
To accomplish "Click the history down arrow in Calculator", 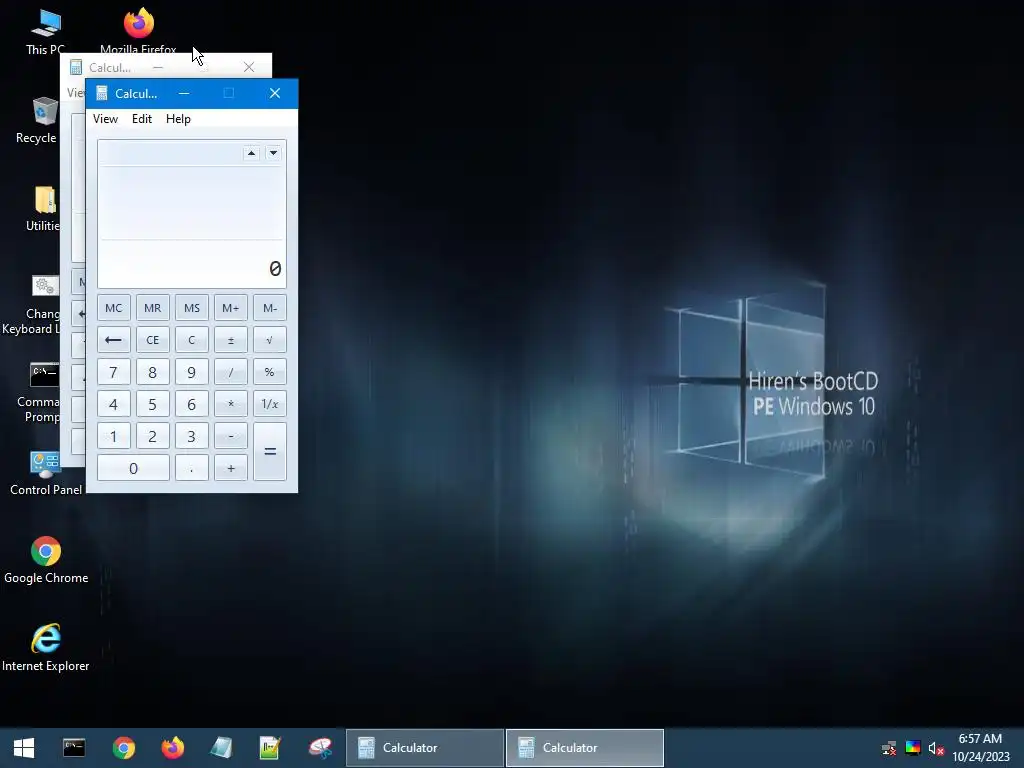I will point(274,153).
